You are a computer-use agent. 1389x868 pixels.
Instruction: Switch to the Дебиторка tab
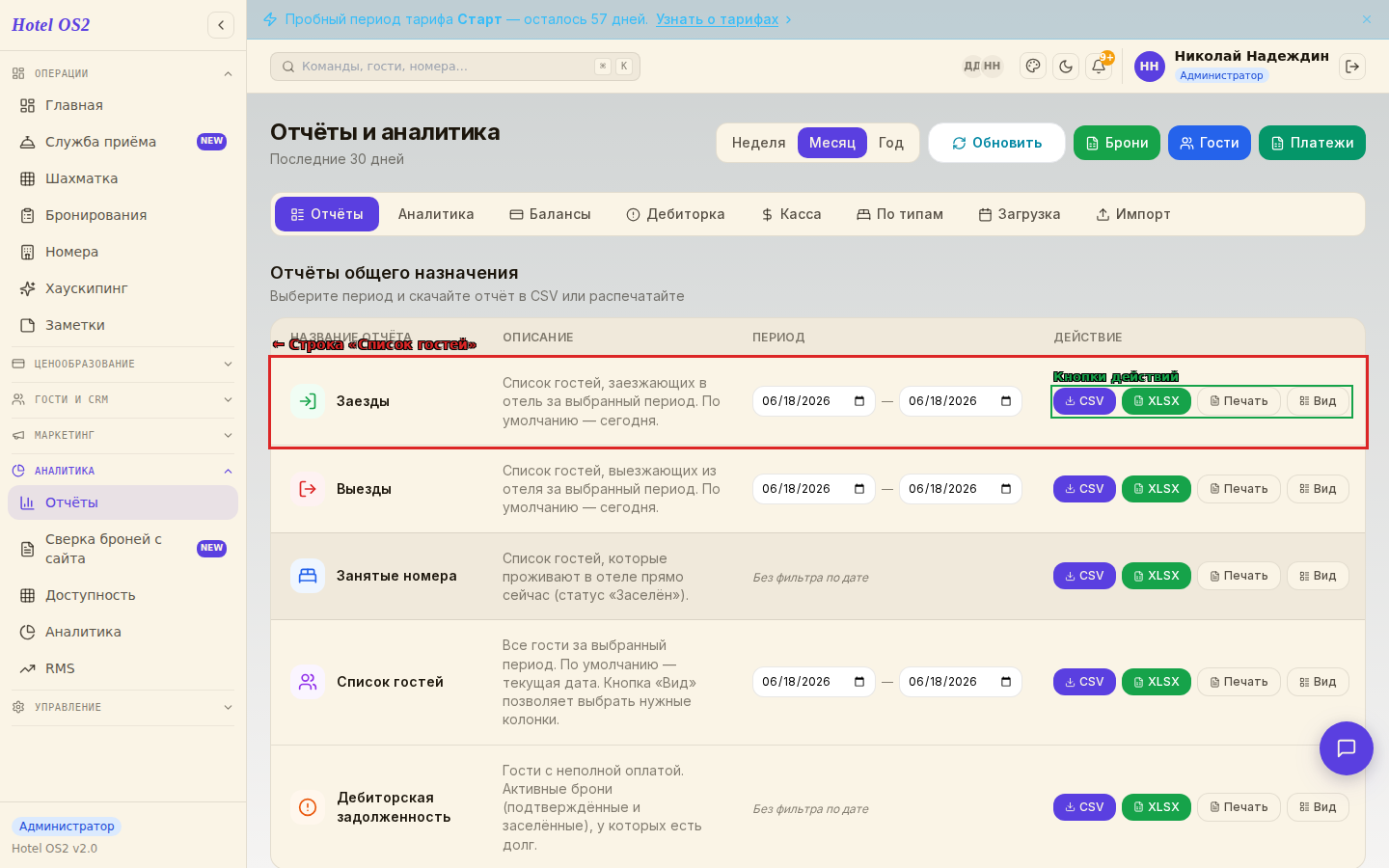(675, 214)
